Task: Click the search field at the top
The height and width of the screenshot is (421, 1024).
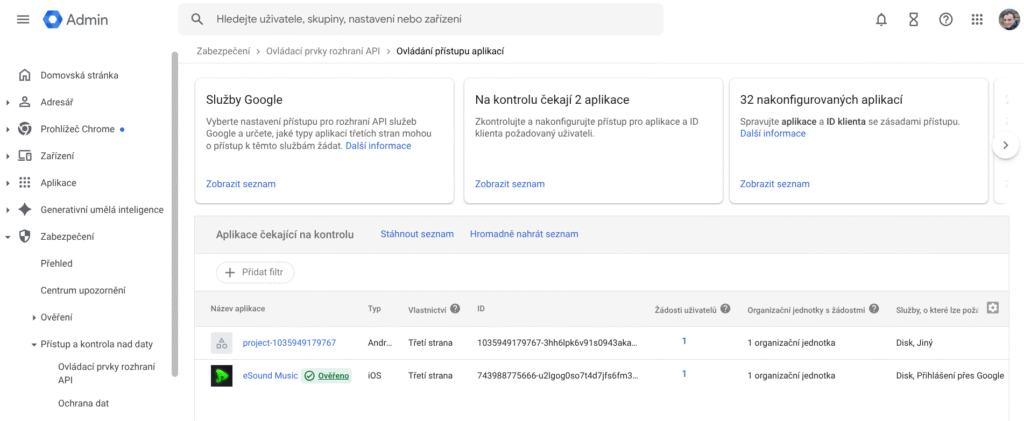Action: [x=420, y=19]
